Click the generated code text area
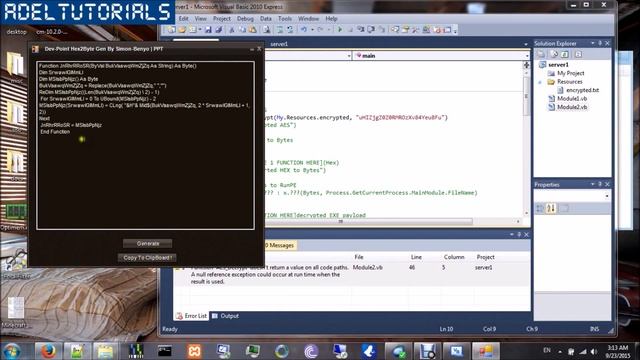Viewport: 640px width, 360px height. point(145,145)
